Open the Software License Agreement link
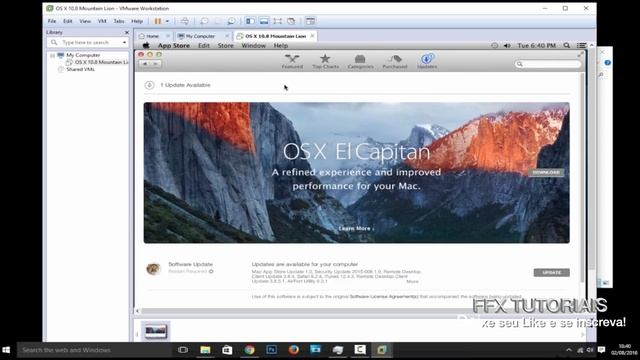640x360 pixels. [384, 296]
